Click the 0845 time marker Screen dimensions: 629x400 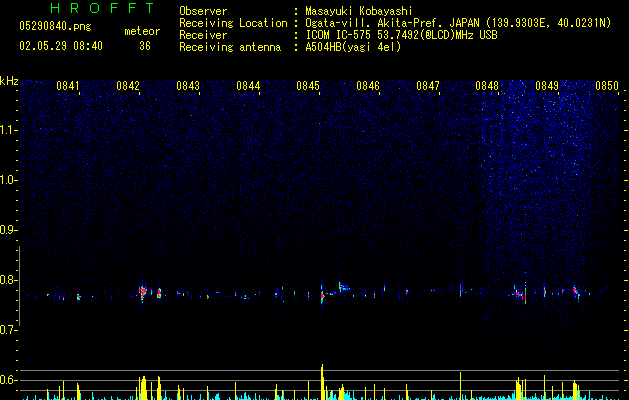click(308, 86)
